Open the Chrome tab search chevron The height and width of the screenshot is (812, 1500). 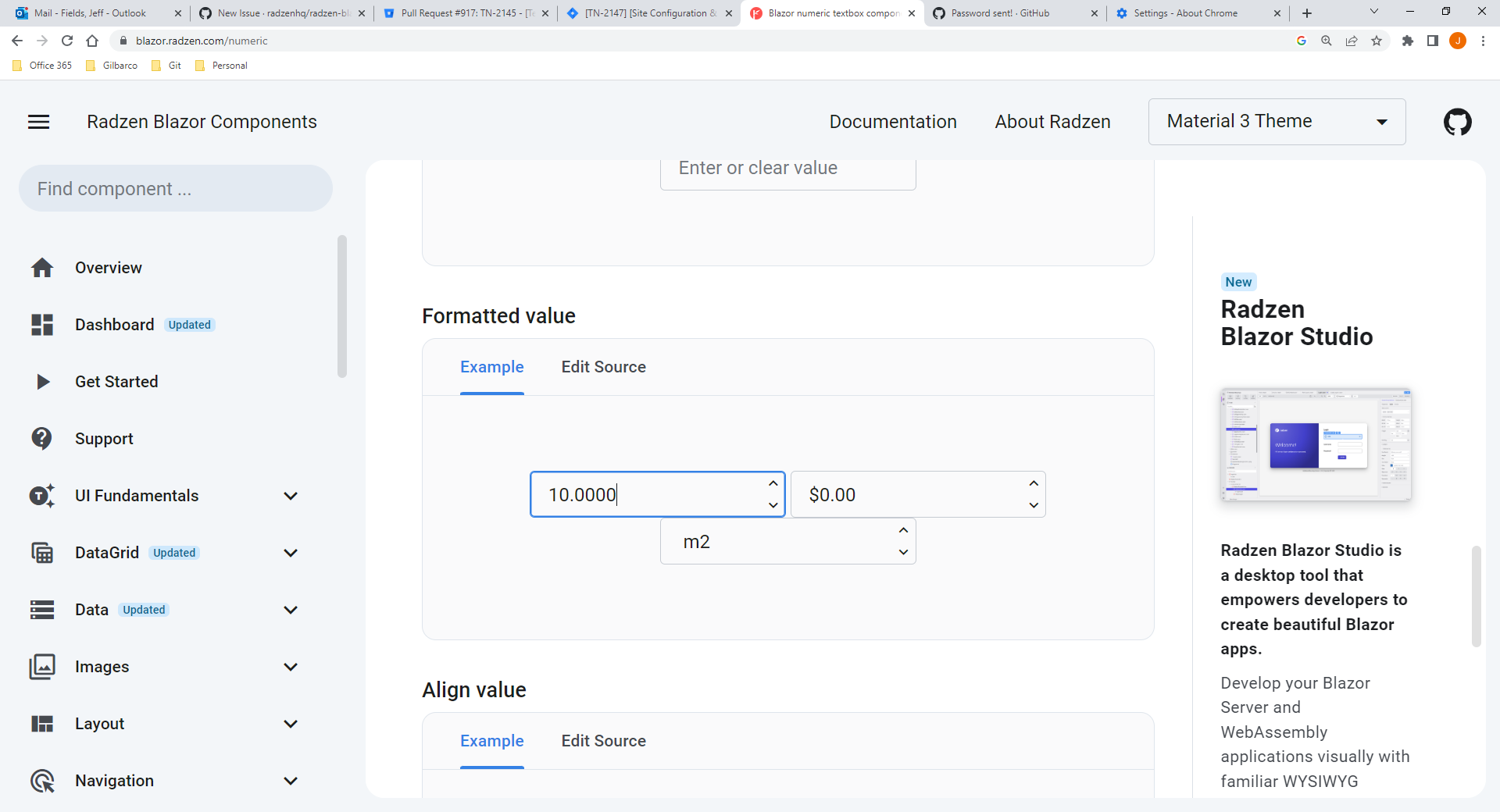click(1374, 12)
